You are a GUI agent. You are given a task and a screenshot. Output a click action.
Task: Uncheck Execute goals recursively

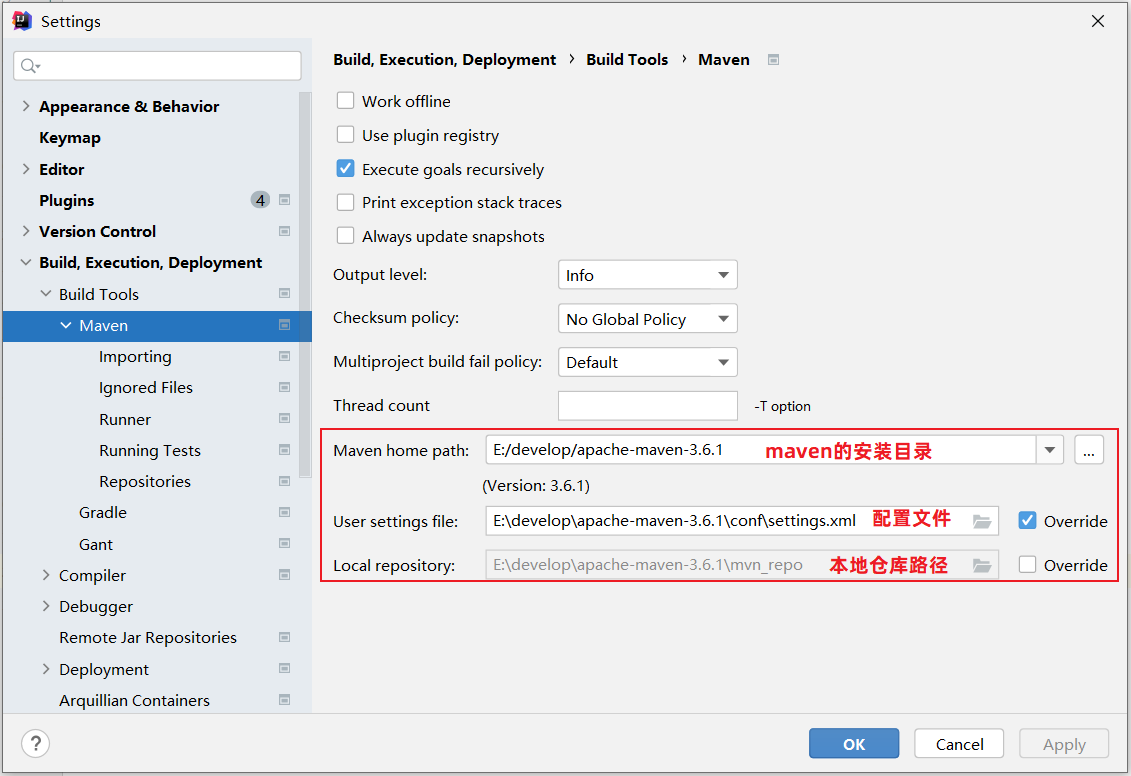tap(346, 169)
